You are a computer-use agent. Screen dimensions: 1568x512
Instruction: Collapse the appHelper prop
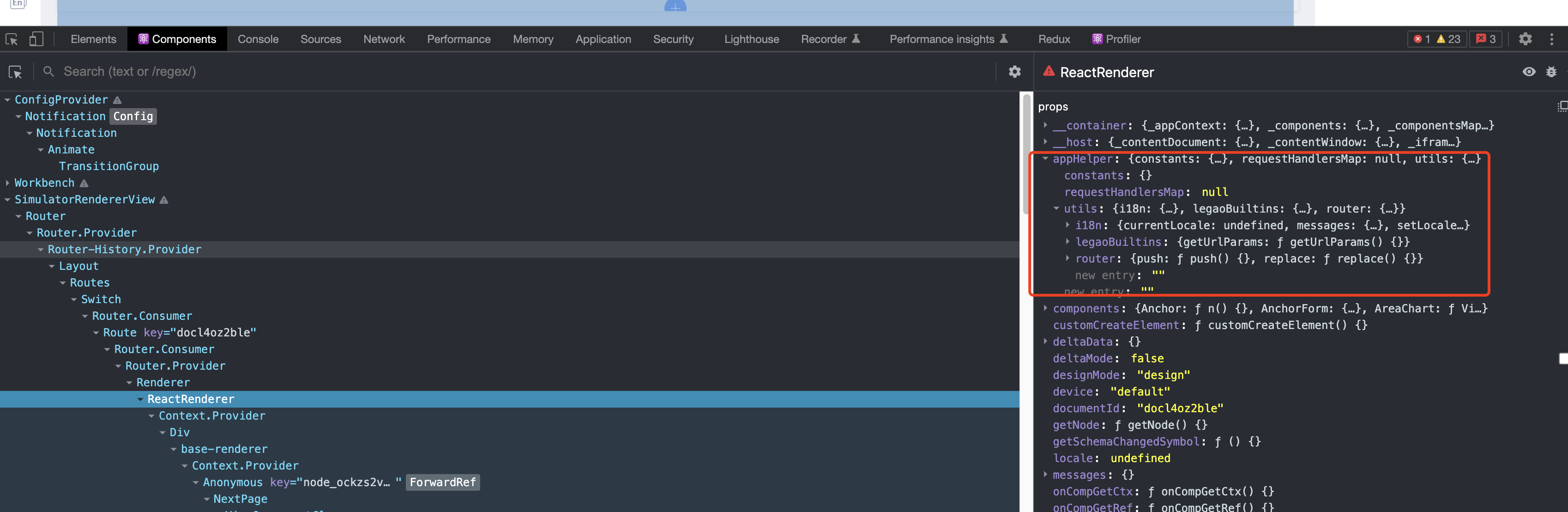(1045, 158)
